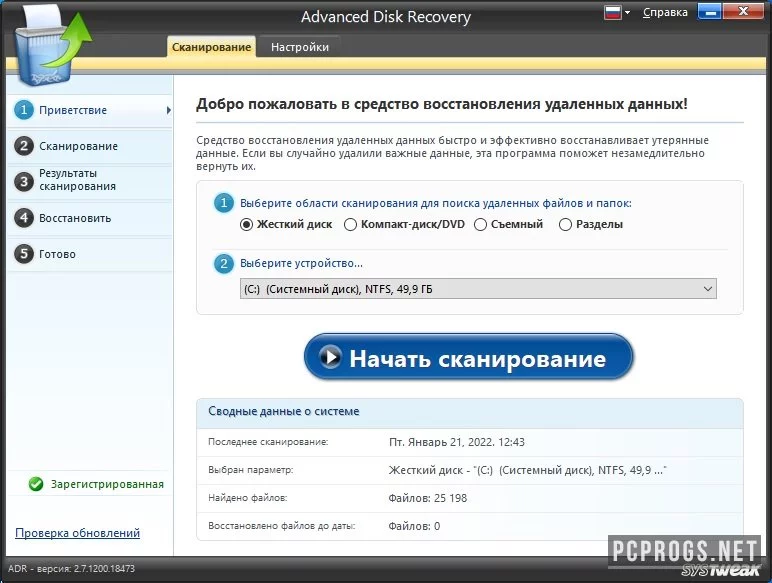Switch to the Настройки tab
The height and width of the screenshot is (583, 772).
click(299, 47)
